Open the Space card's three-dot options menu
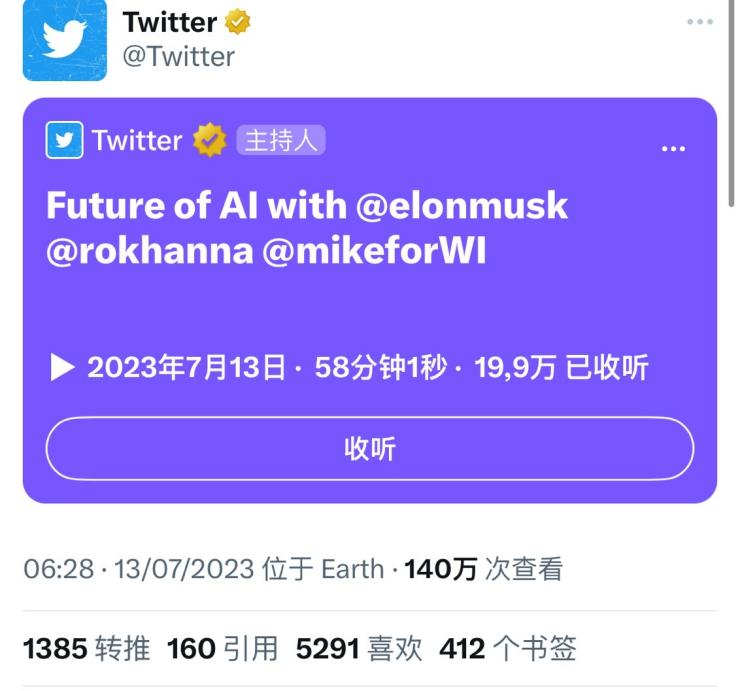The width and height of the screenshot is (740, 691). 673,149
